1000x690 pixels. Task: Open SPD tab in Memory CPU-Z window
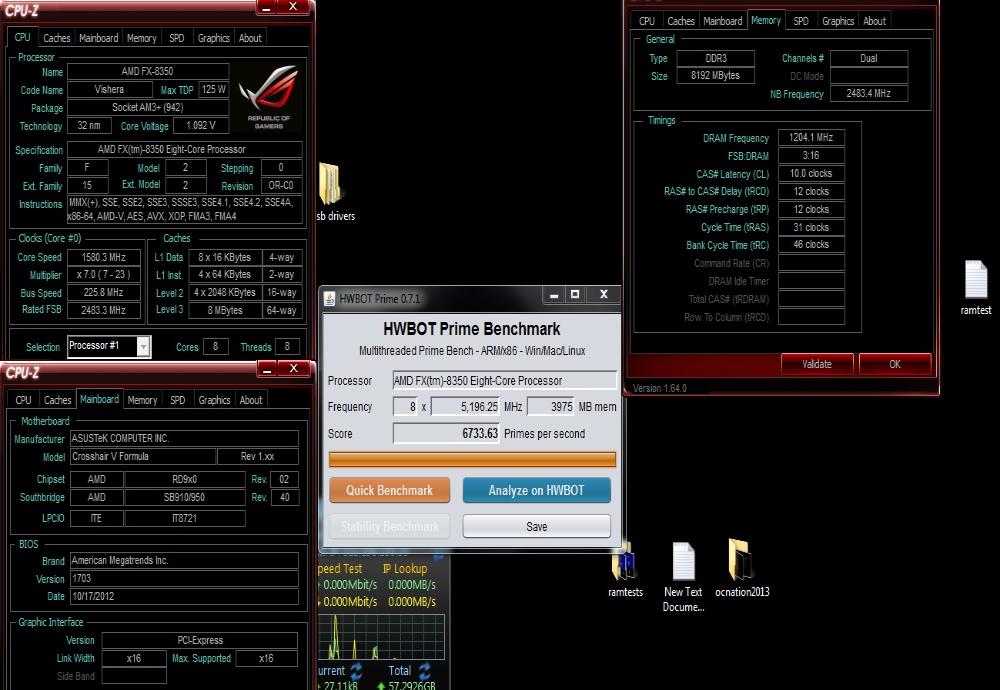coord(801,21)
